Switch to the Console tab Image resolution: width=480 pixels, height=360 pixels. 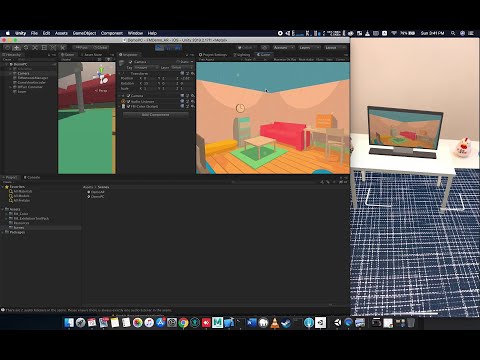[x=32, y=177]
